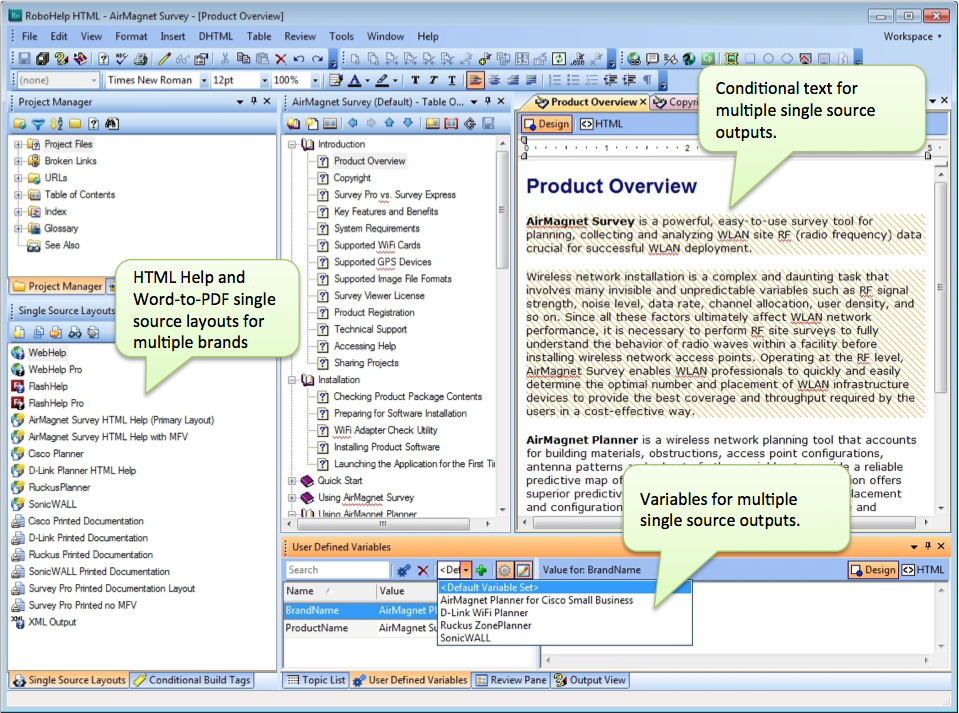Click the Paste clipboard icon
Viewport: 959px width, 713px height.
coord(262,59)
